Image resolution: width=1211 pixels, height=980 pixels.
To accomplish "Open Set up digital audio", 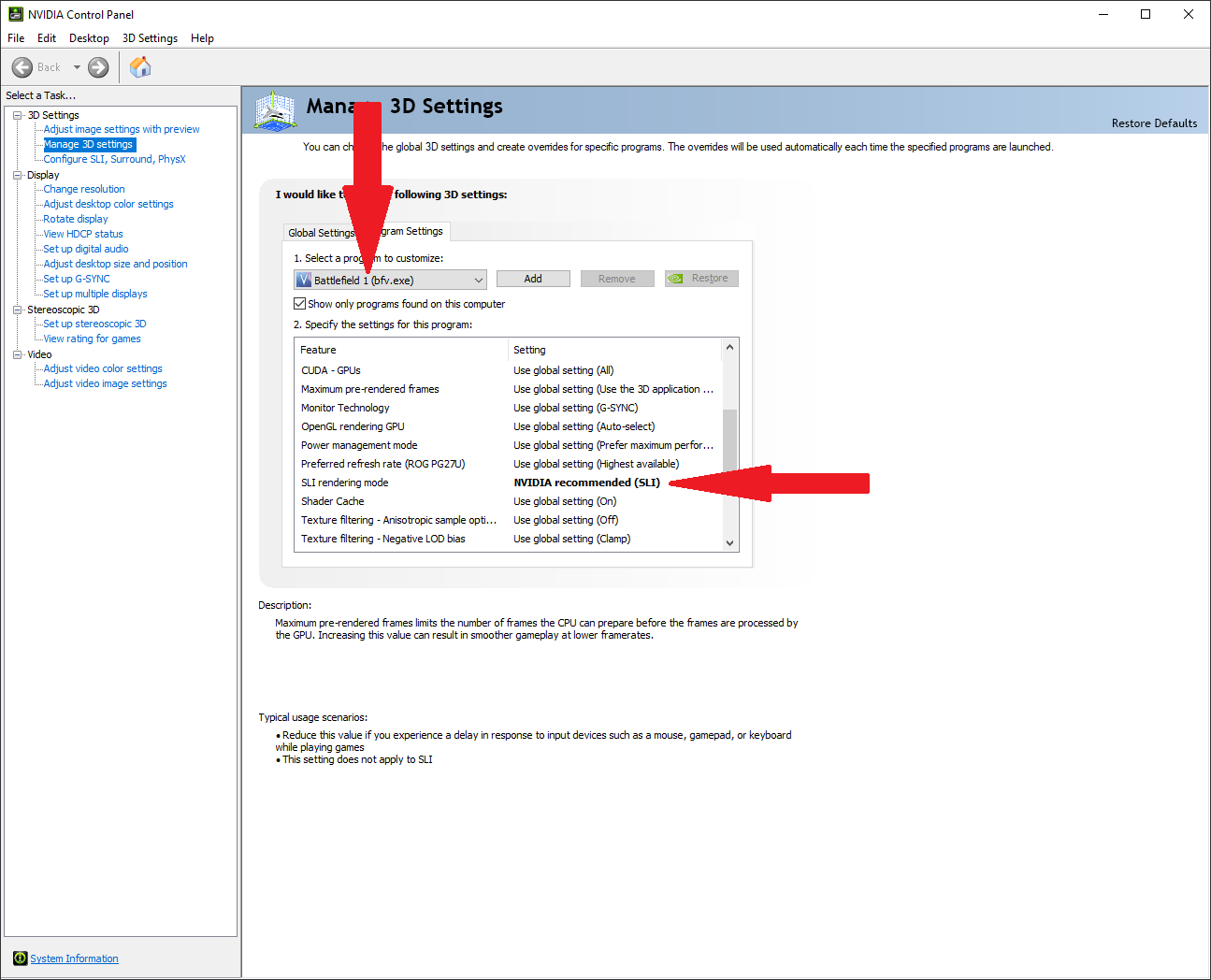I will tap(86, 249).
